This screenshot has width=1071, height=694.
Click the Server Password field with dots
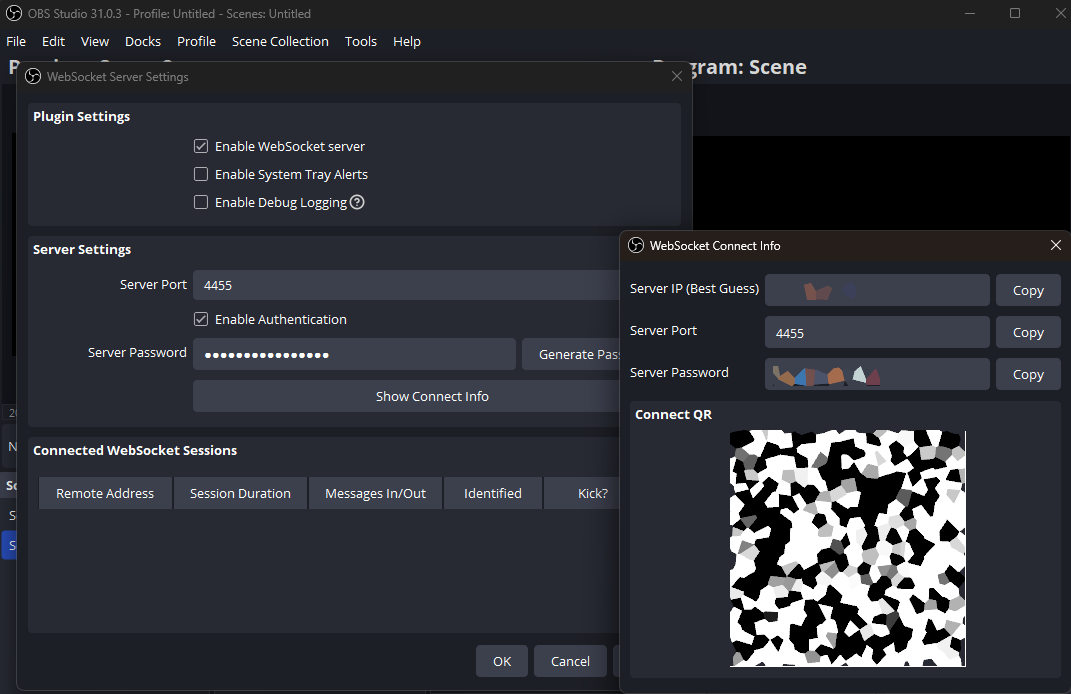[x=354, y=355]
